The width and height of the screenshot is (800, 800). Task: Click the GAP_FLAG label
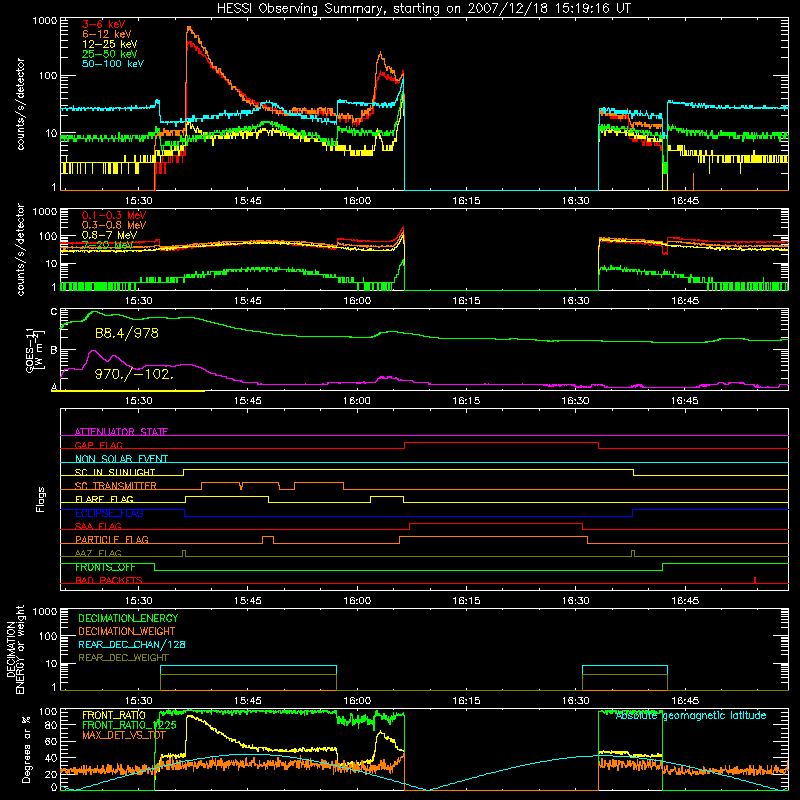[98, 445]
